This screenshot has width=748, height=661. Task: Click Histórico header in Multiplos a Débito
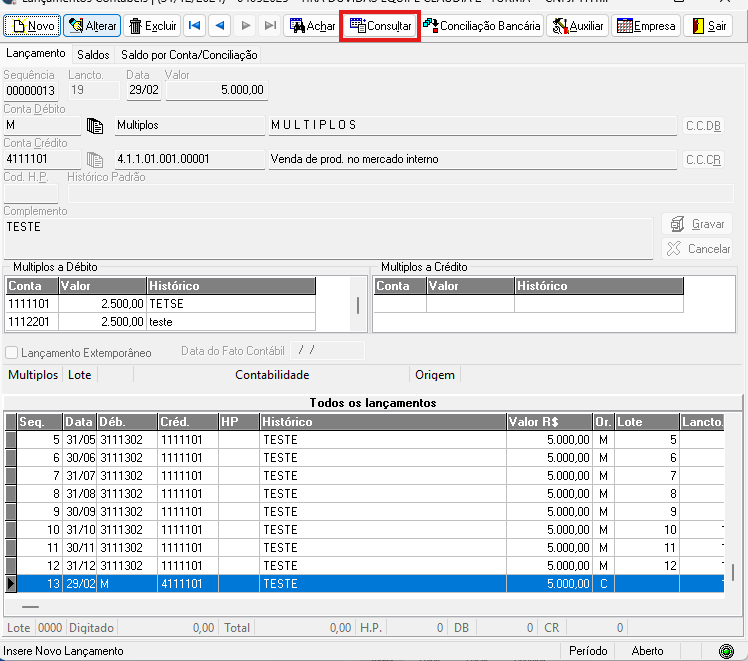coord(231,286)
